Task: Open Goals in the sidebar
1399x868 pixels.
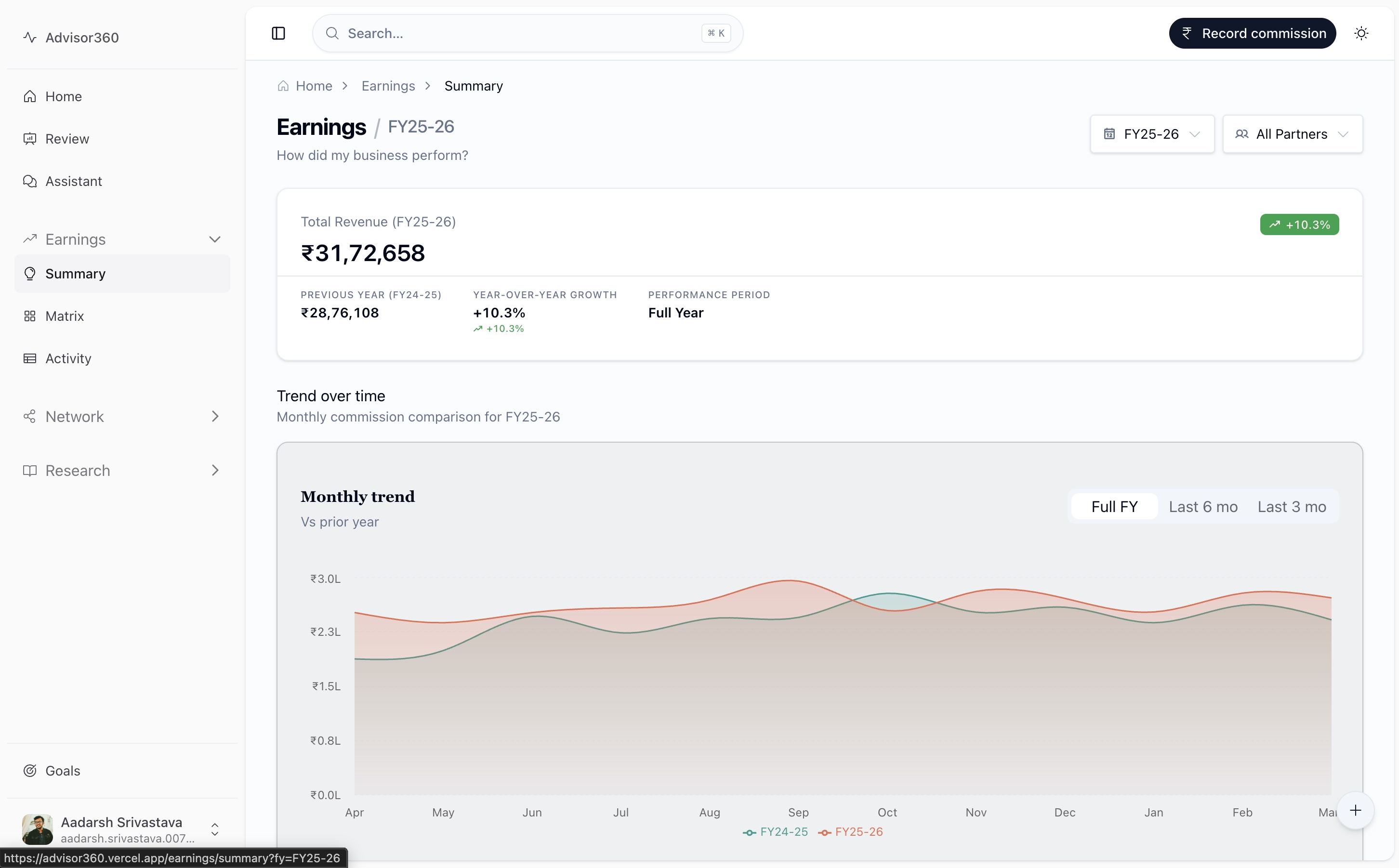Action: pyautogui.click(x=122, y=771)
